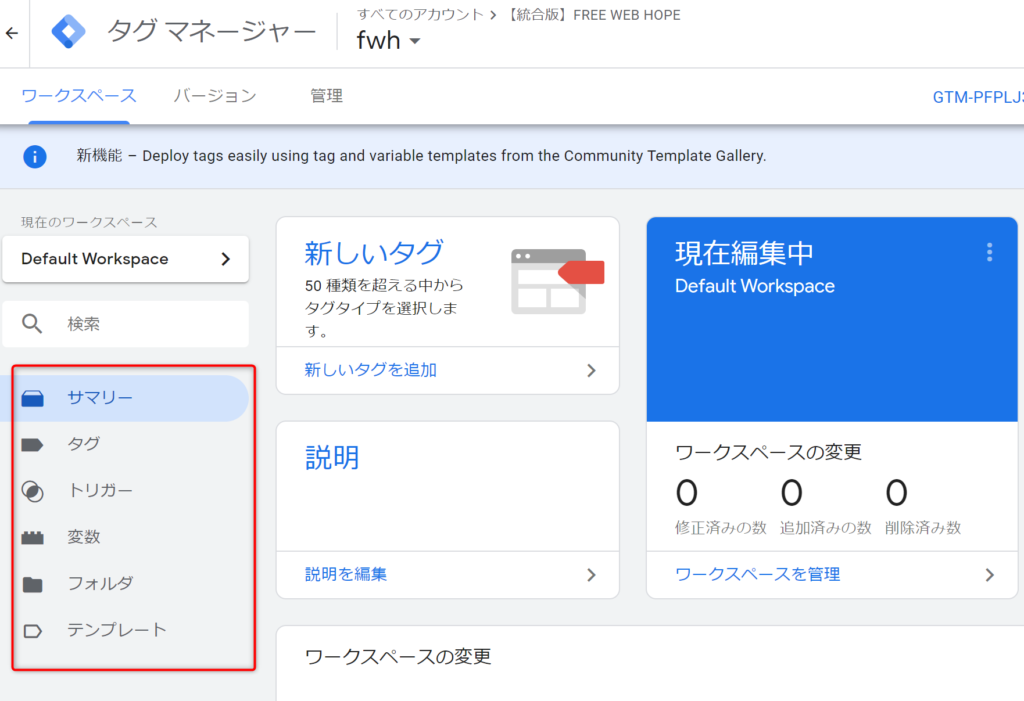The width and height of the screenshot is (1024, 701).
Task: Click the magnifier search icon
Action: [x=32, y=323]
